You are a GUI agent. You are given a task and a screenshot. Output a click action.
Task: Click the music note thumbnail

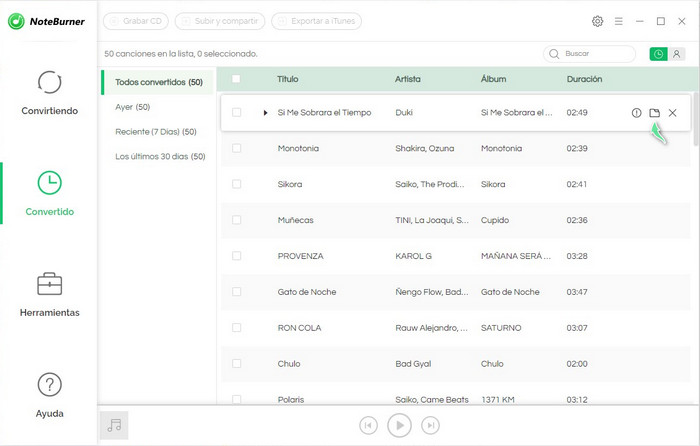[114, 425]
